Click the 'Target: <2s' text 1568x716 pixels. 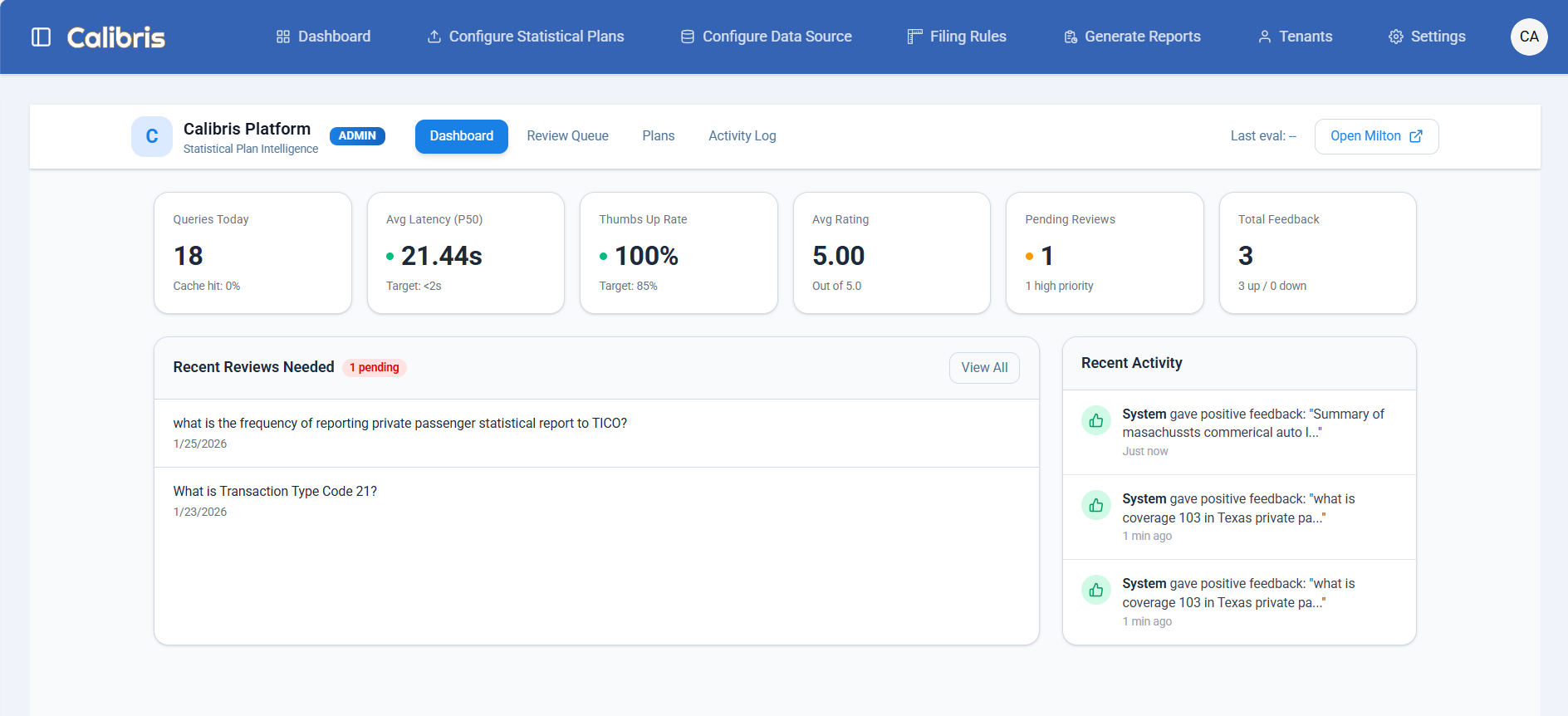tap(414, 286)
